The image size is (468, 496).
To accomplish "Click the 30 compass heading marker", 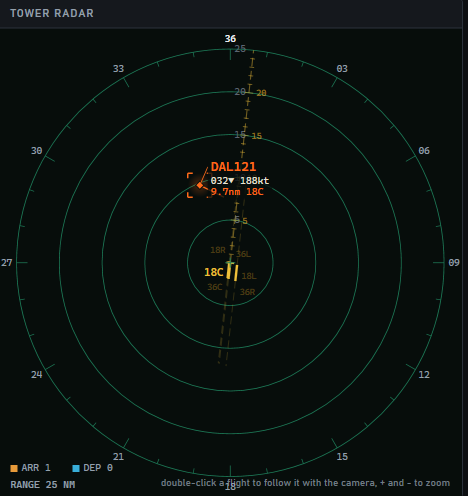I will coord(37,151).
